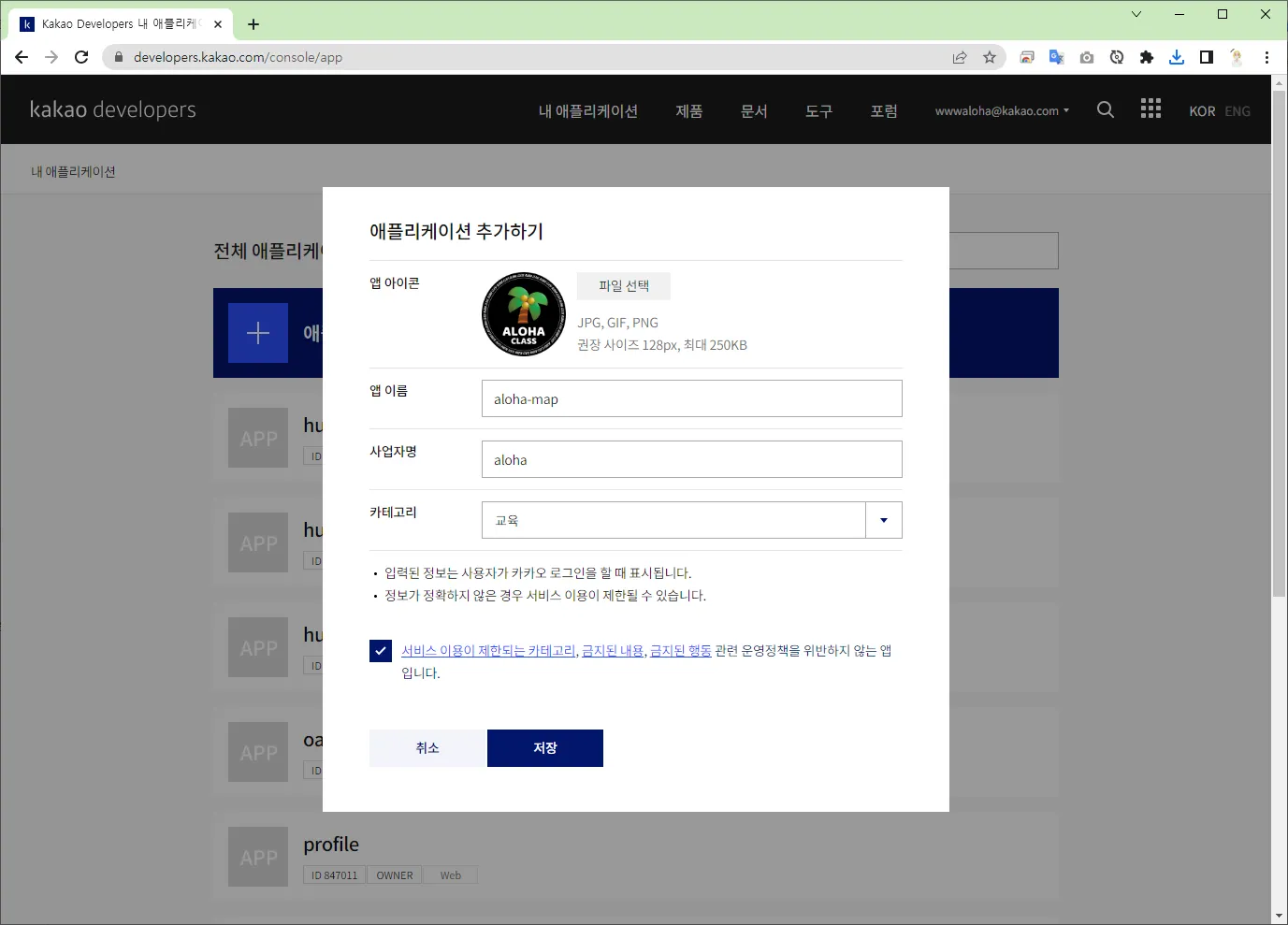
Task: Click the Web tag on profile app
Action: click(x=451, y=875)
